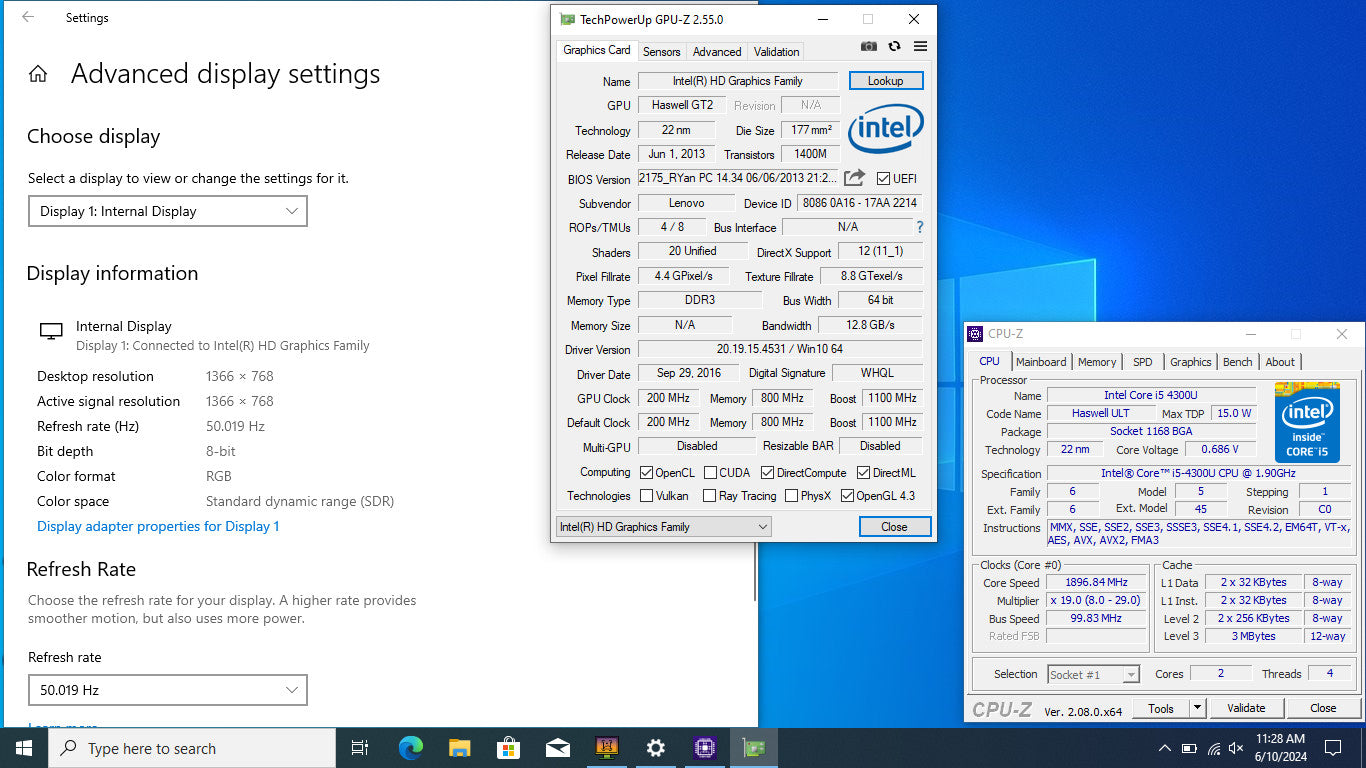Switch to the Sensors tab in GPU-Z
The height and width of the screenshot is (768, 1366).
point(661,52)
